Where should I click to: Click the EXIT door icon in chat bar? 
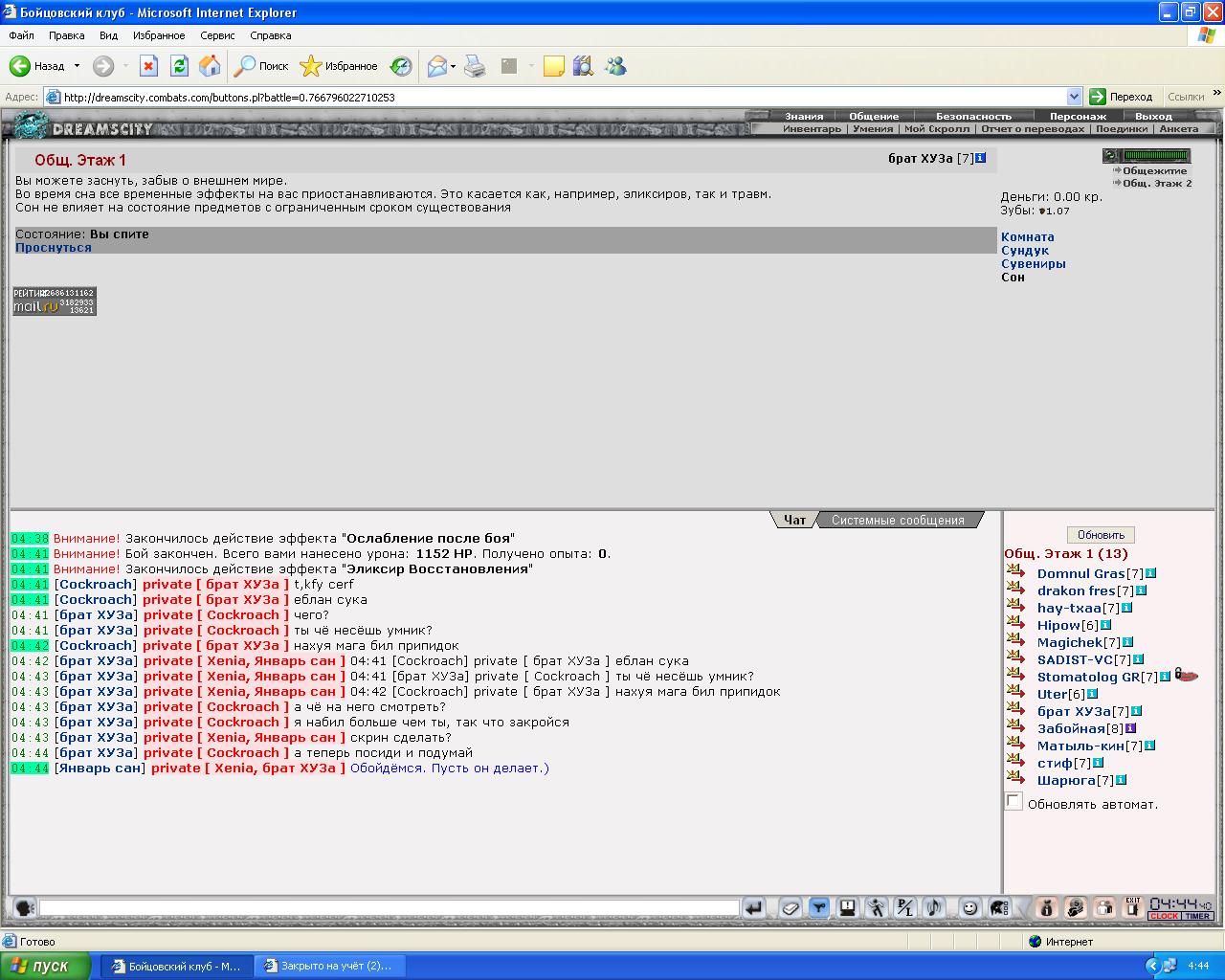click(1132, 907)
